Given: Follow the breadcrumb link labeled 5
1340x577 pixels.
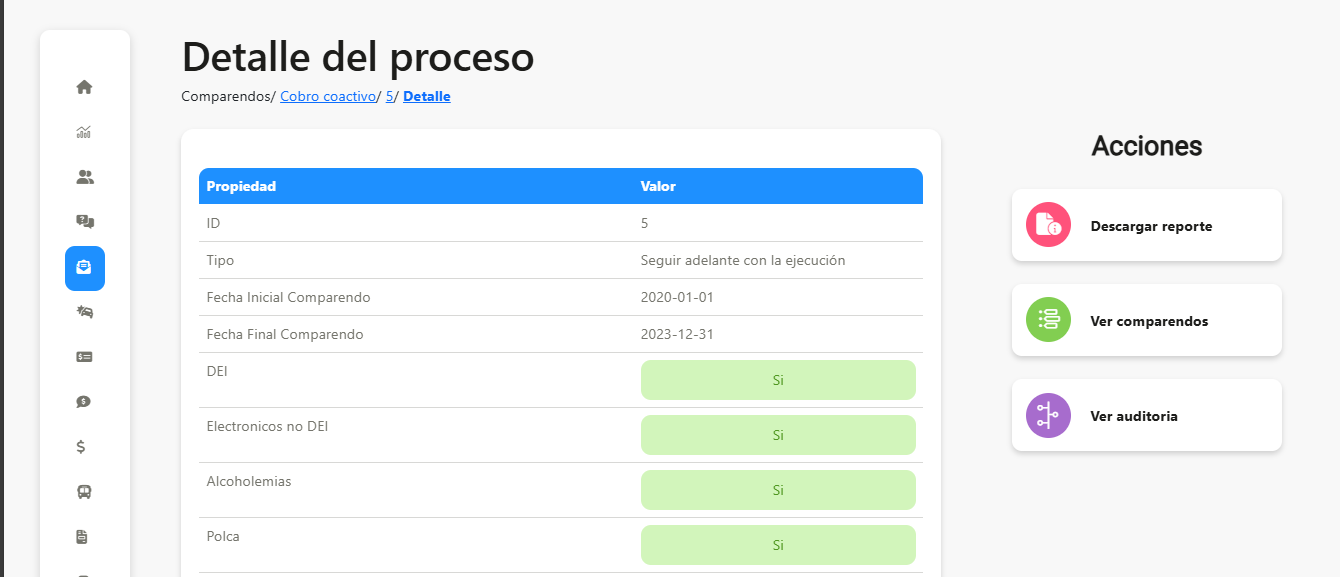Looking at the screenshot, I should 389,97.
